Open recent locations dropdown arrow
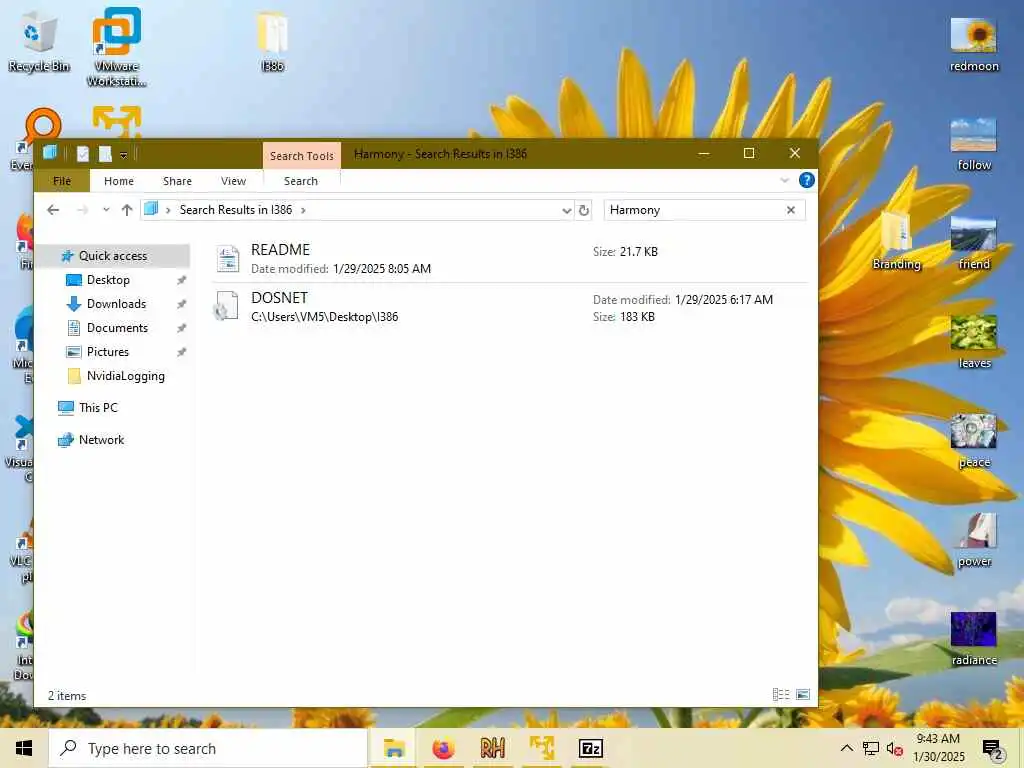Viewport: 1024px width, 768px height. click(106, 210)
